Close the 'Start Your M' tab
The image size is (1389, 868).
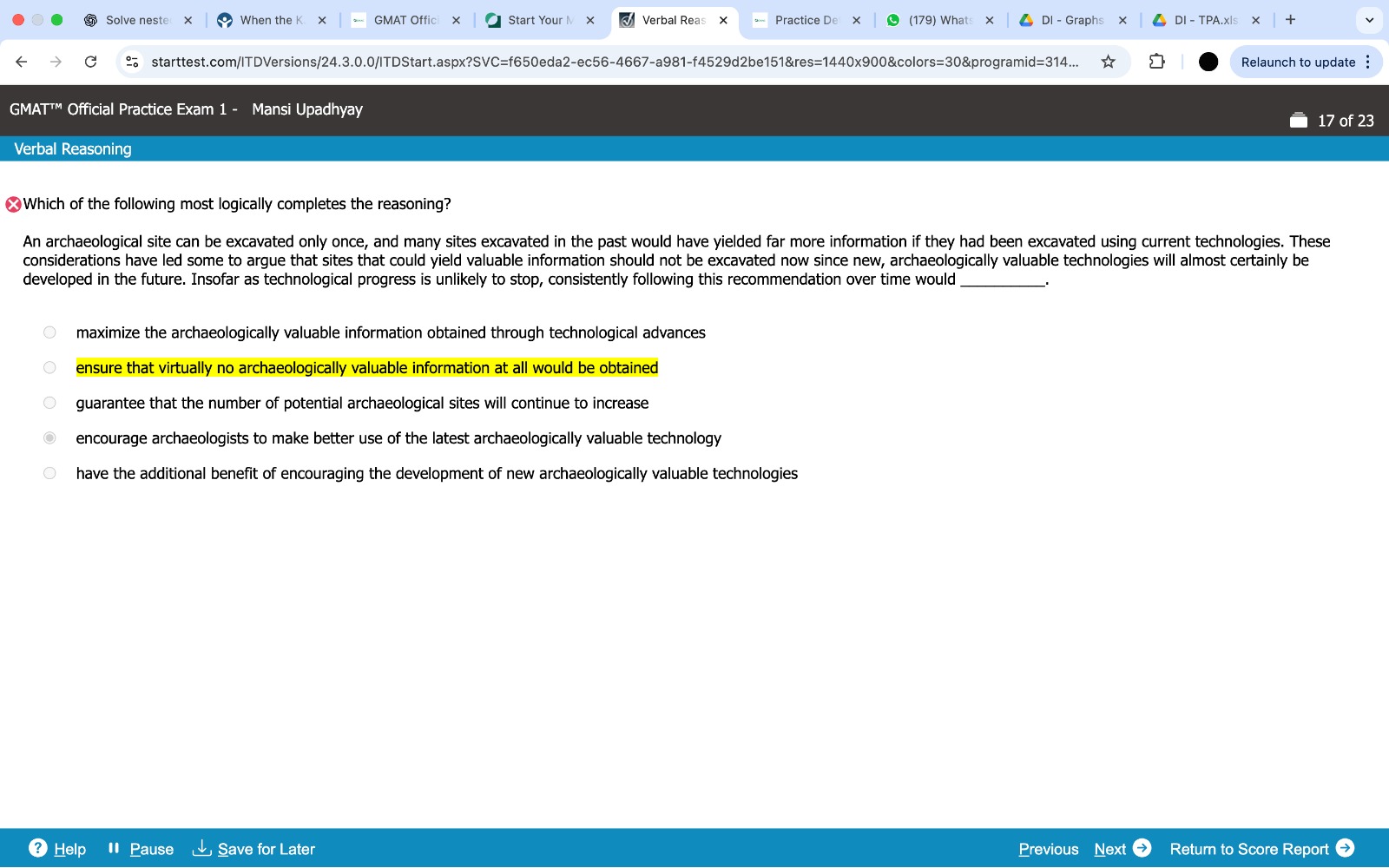(590, 20)
